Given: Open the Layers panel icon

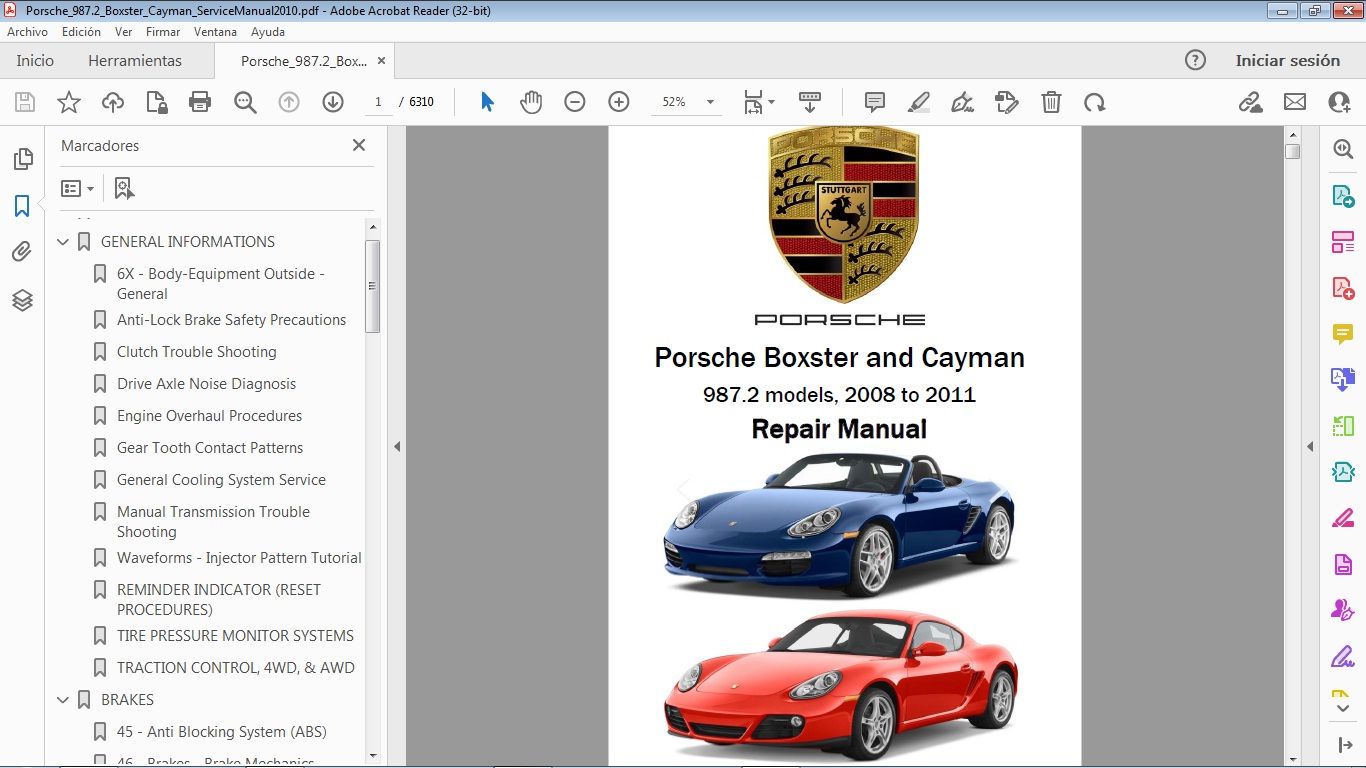Looking at the screenshot, I should click(22, 300).
